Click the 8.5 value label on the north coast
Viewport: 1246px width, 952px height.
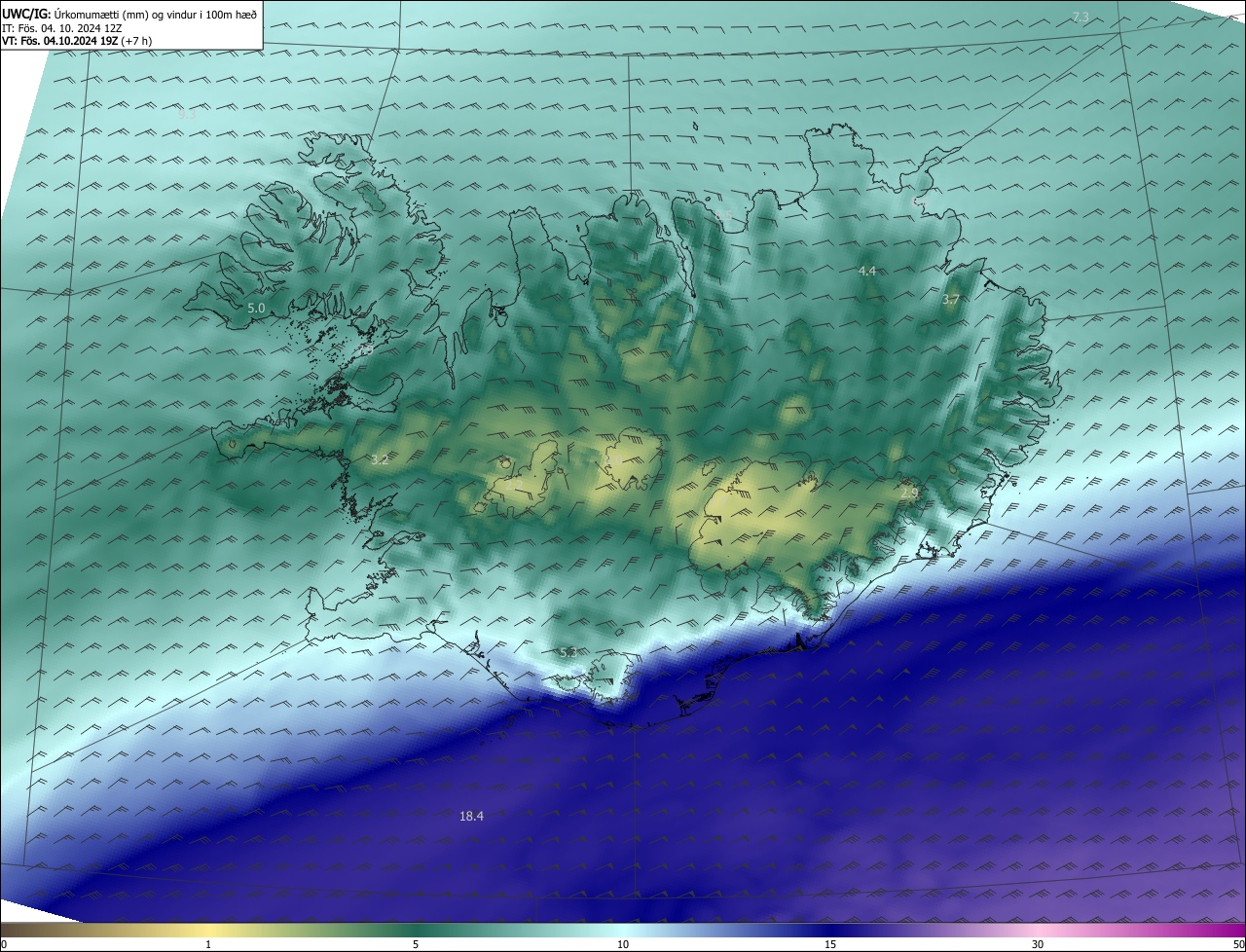point(723,215)
